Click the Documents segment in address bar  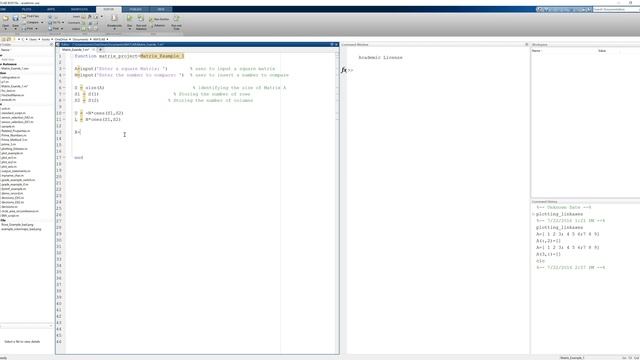pos(80,39)
